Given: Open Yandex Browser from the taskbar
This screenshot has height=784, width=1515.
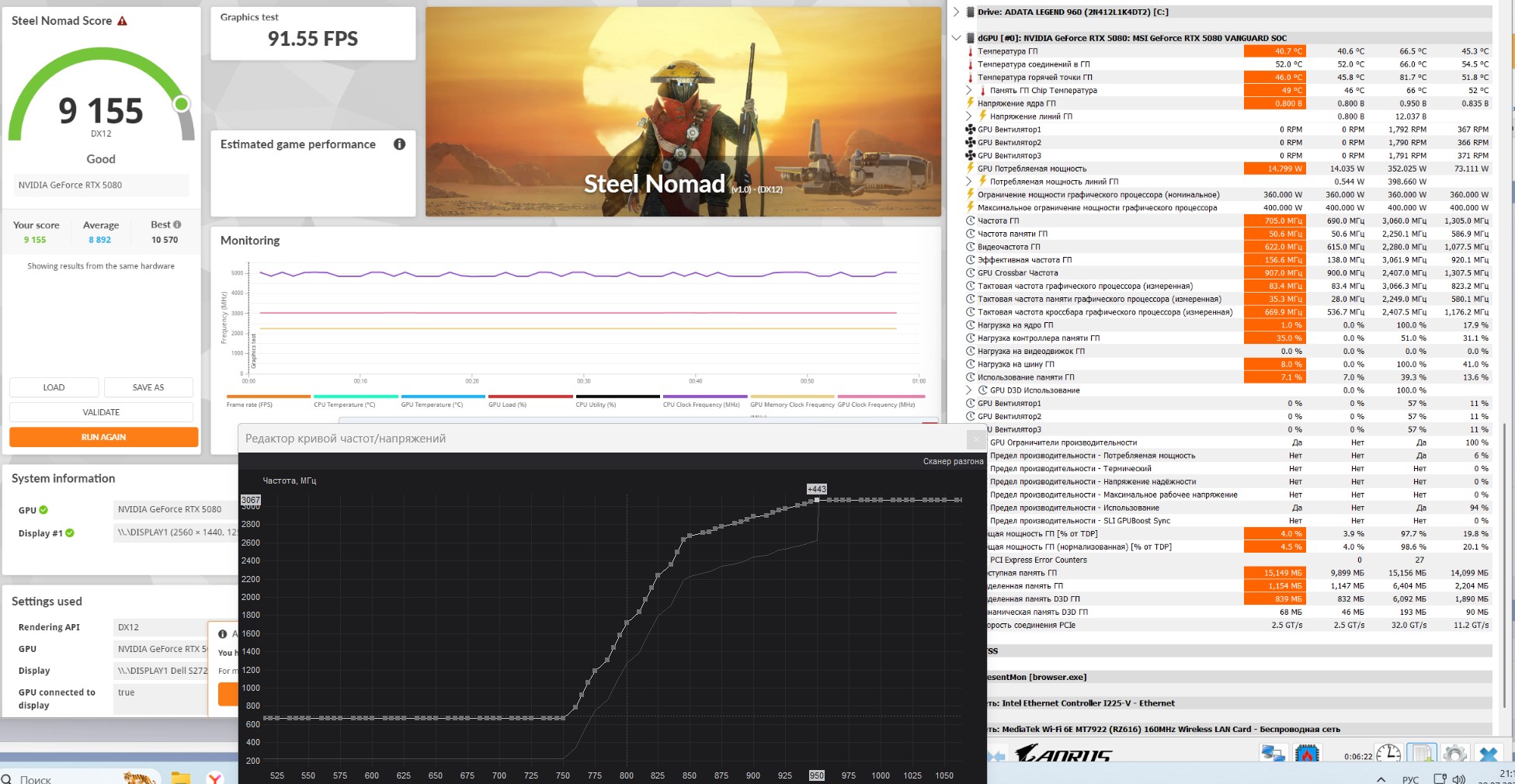Looking at the screenshot, I should 215,777.
